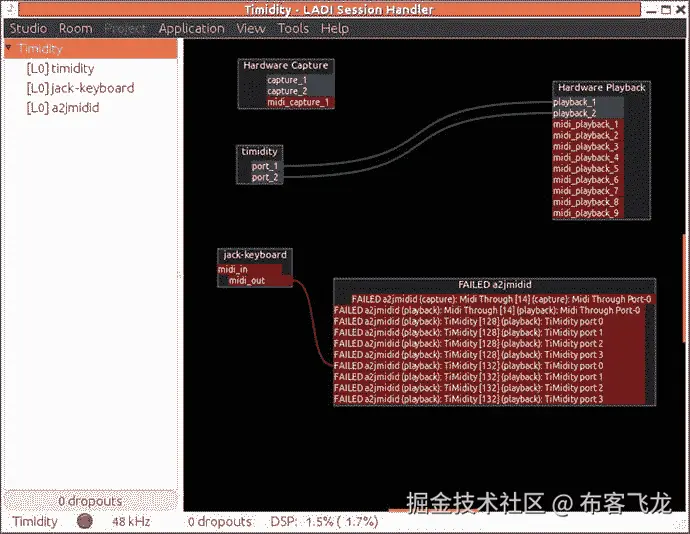The height and width of the screenshot is (534, 690).
Task: Click the midi_playback_8 port
Action: (588, 202)
